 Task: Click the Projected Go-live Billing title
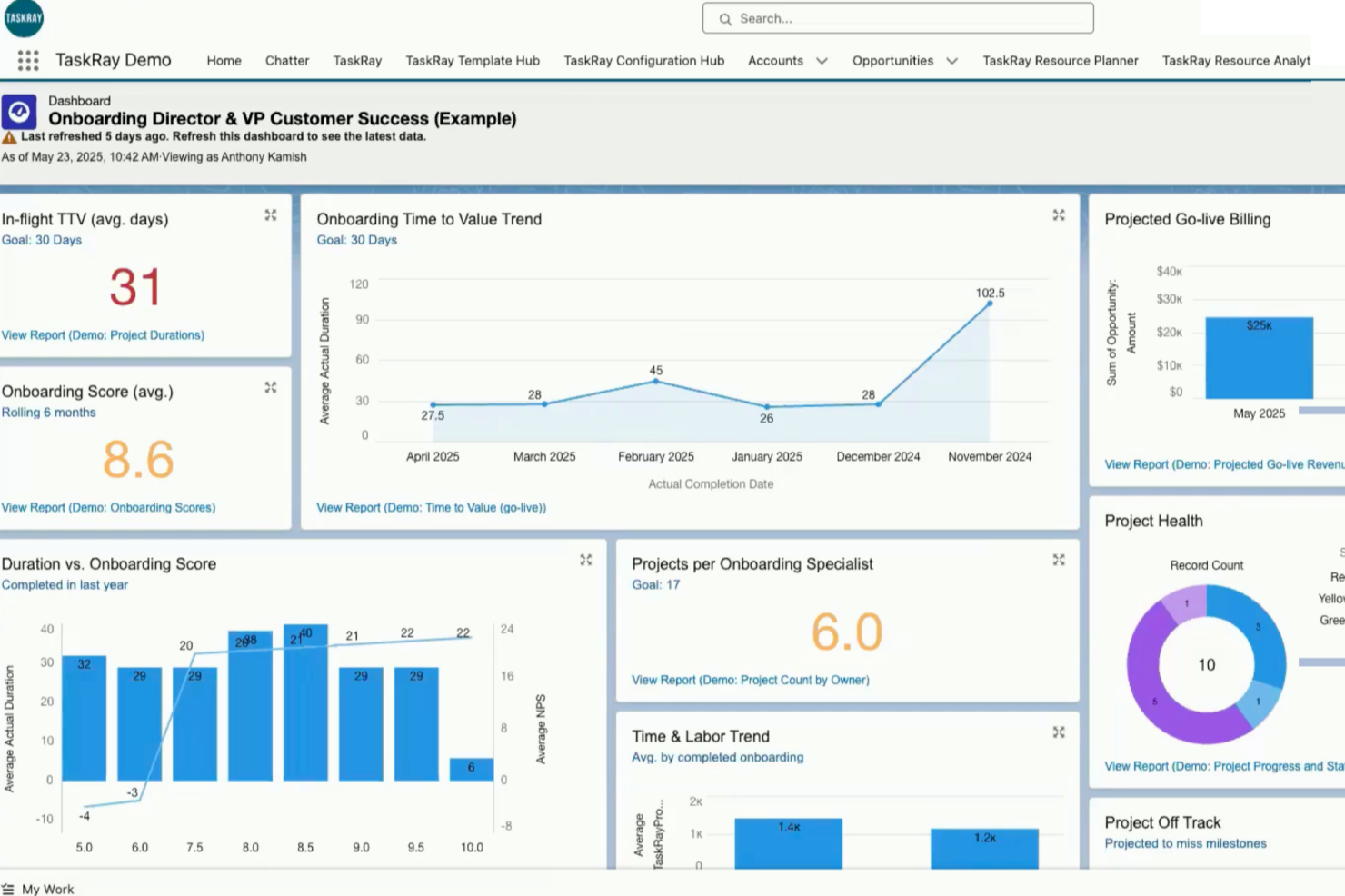1188,219
